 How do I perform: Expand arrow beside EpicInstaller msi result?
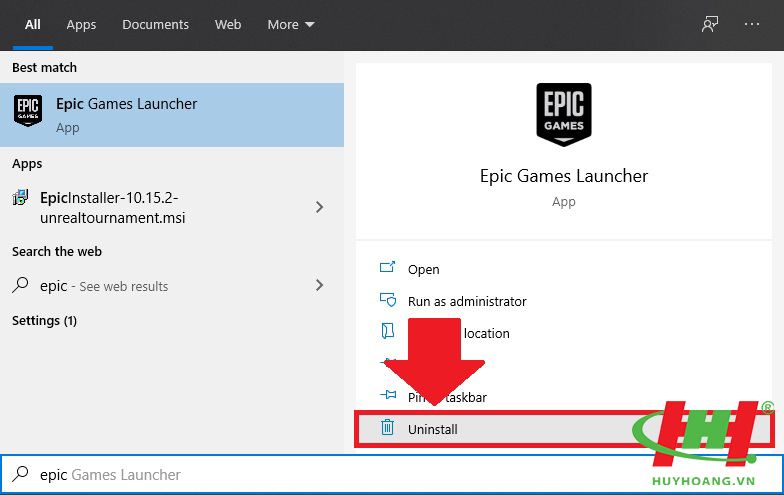(320, 207)
